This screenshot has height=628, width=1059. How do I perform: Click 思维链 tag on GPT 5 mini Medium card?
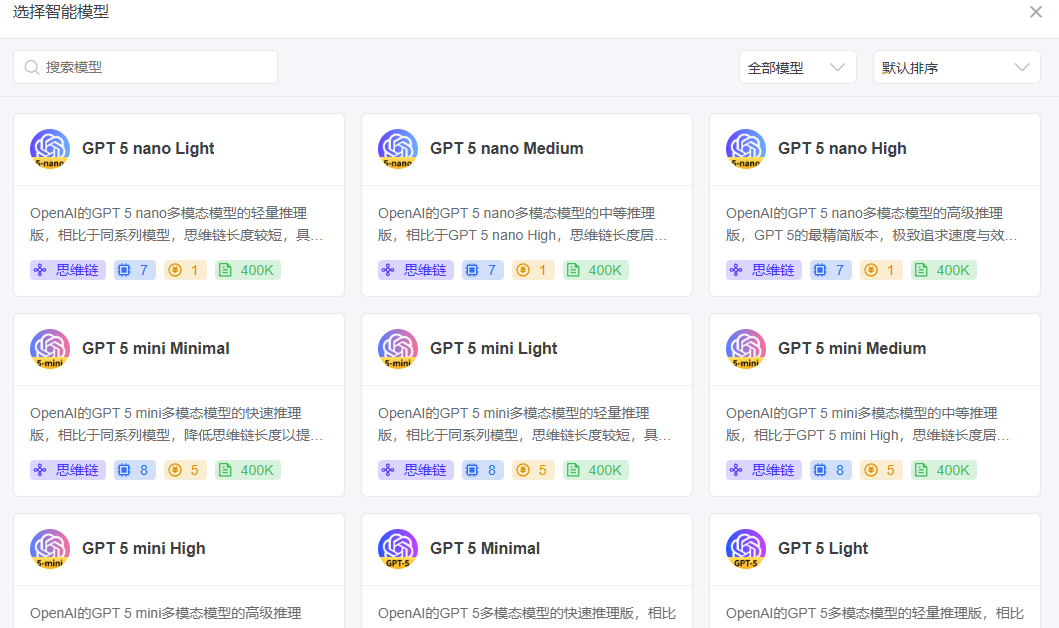click(763, 470)
